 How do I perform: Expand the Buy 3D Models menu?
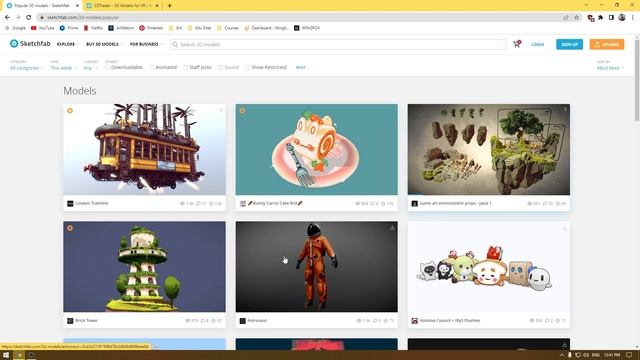(104, 44)
